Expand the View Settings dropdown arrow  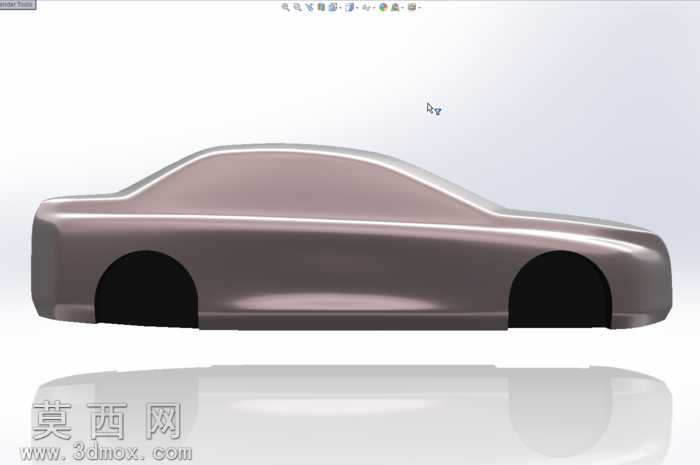click(420, 8)
